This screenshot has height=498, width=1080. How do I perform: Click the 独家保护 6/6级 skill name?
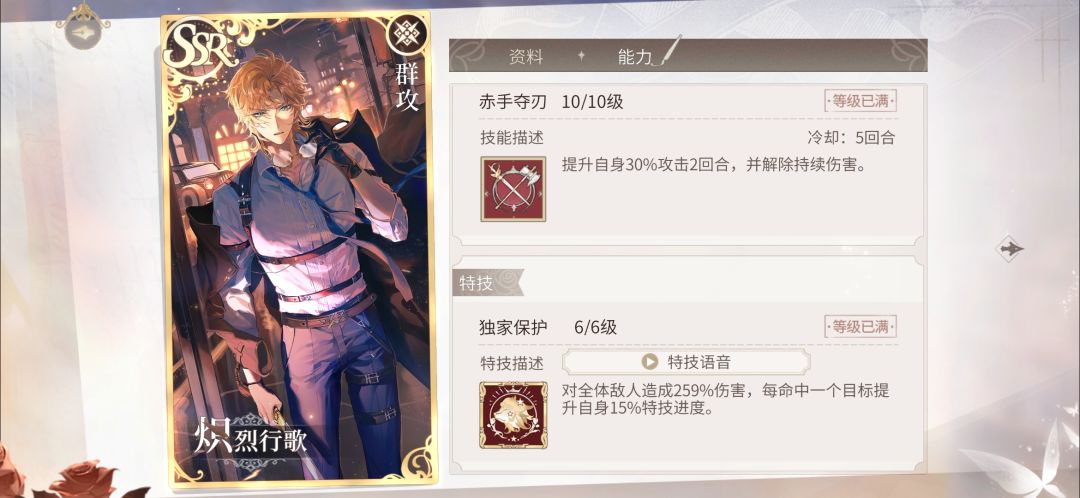548,328
